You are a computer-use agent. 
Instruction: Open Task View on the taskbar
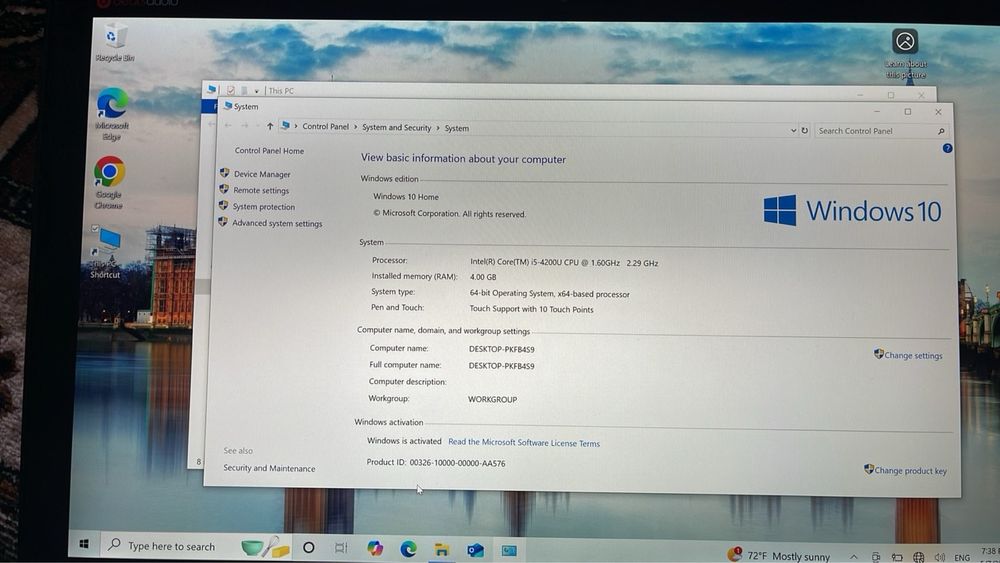point(341,548)
